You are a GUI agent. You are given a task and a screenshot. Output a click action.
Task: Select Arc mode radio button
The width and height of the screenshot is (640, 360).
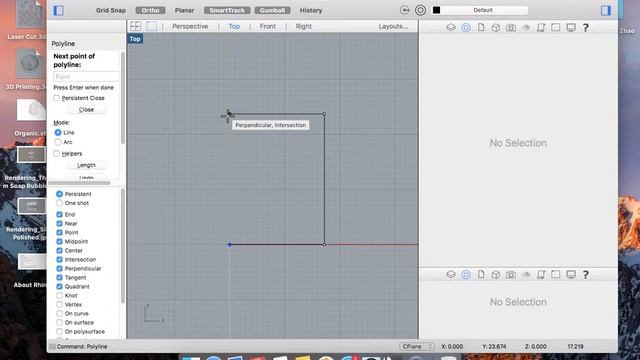[x=58, y=142]
